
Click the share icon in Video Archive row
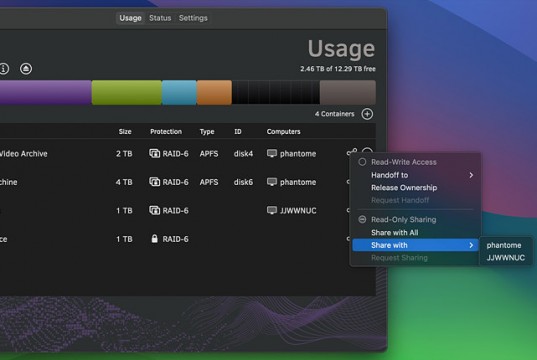pos(352,151)
